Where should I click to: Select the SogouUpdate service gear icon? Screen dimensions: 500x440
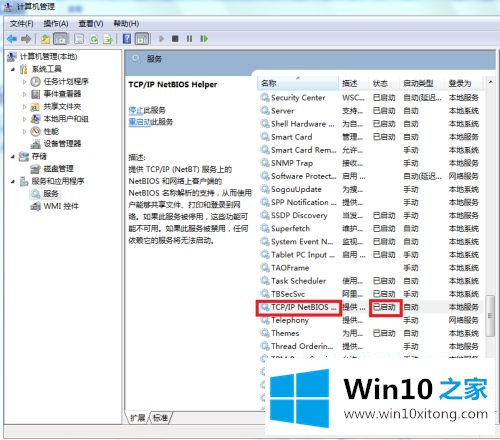(x=265, y=189)
